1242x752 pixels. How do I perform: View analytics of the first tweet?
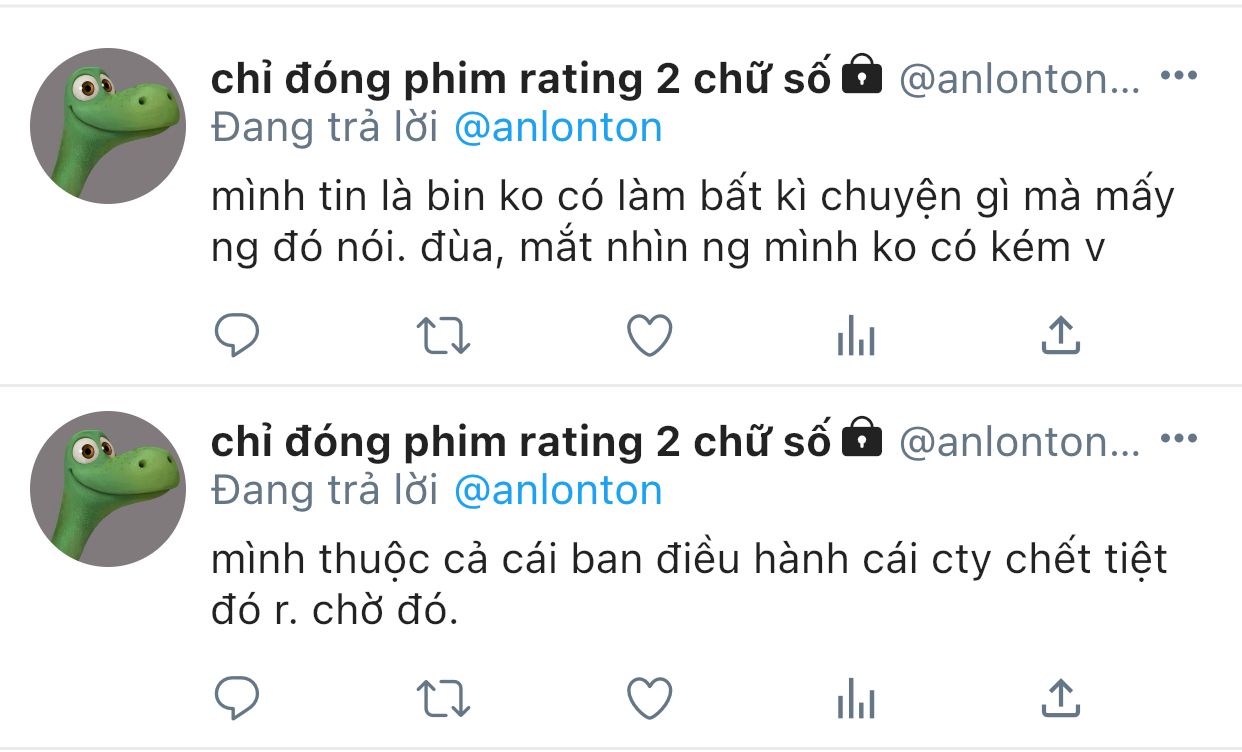pyautogui.click(x=856, y=337)
